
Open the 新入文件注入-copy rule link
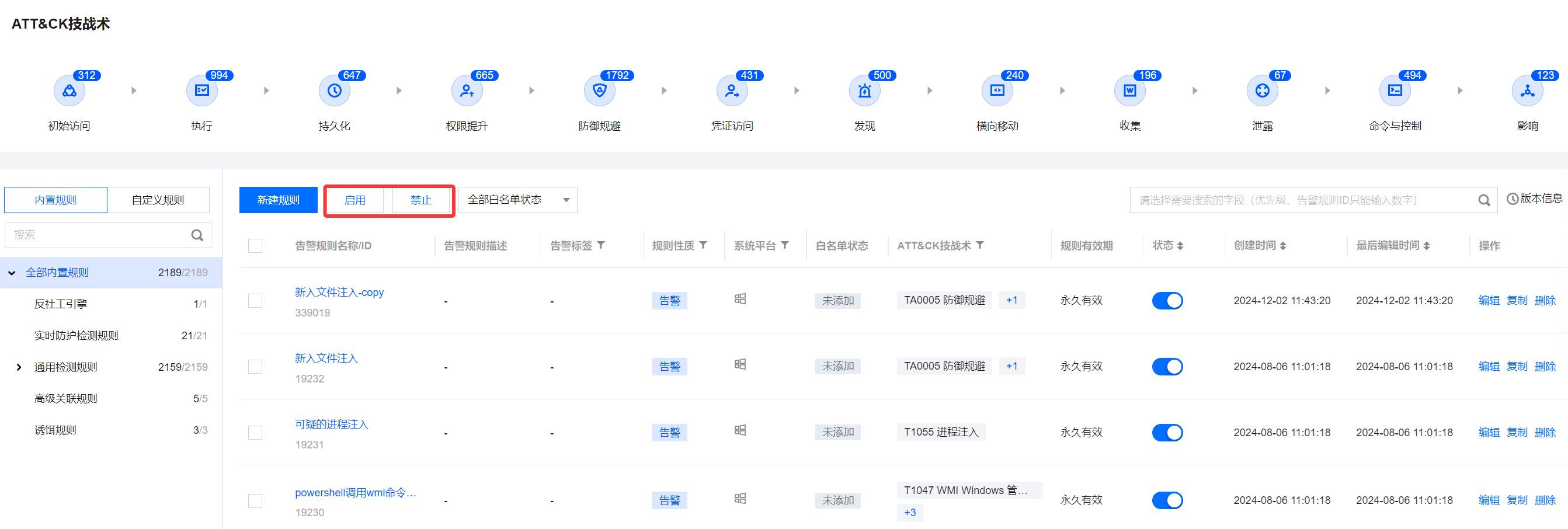[339, 292]
